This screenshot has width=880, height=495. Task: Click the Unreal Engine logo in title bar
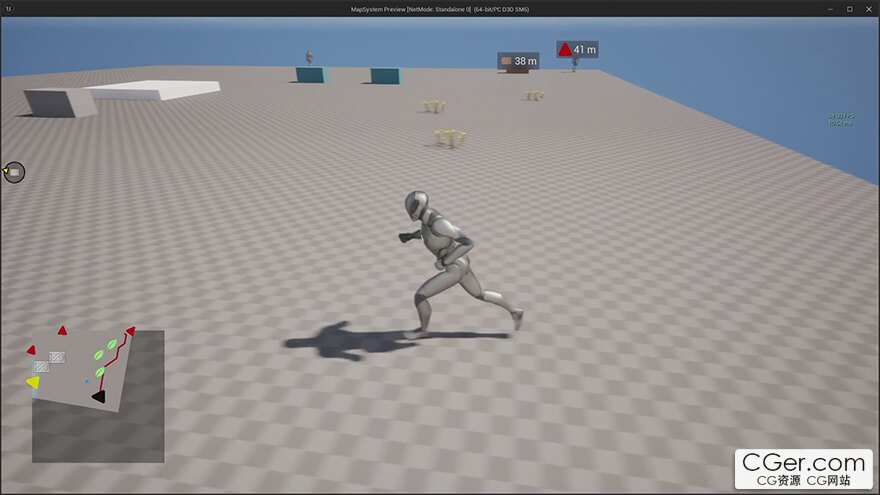(x=8, y=8)
